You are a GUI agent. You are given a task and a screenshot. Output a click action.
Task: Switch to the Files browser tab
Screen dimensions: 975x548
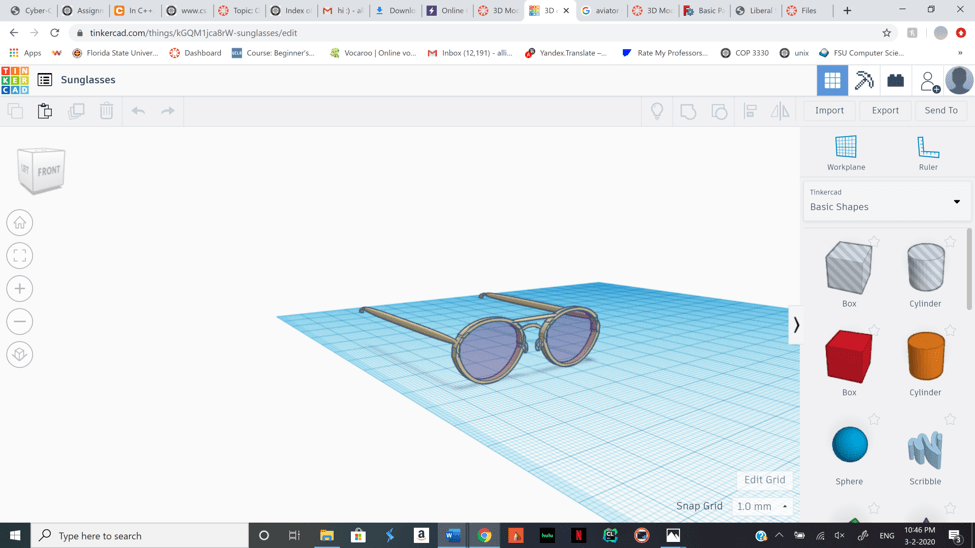pos(807,11)
